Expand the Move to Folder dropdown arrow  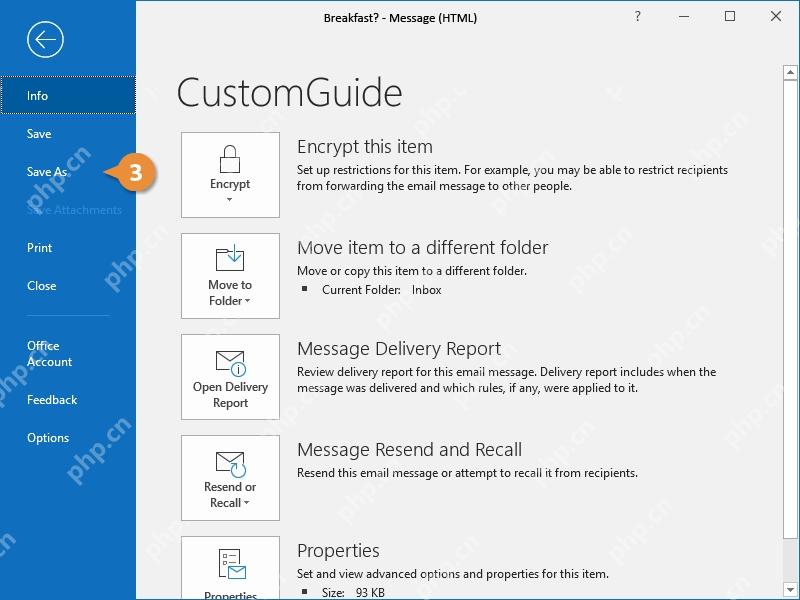coord(247,301)
